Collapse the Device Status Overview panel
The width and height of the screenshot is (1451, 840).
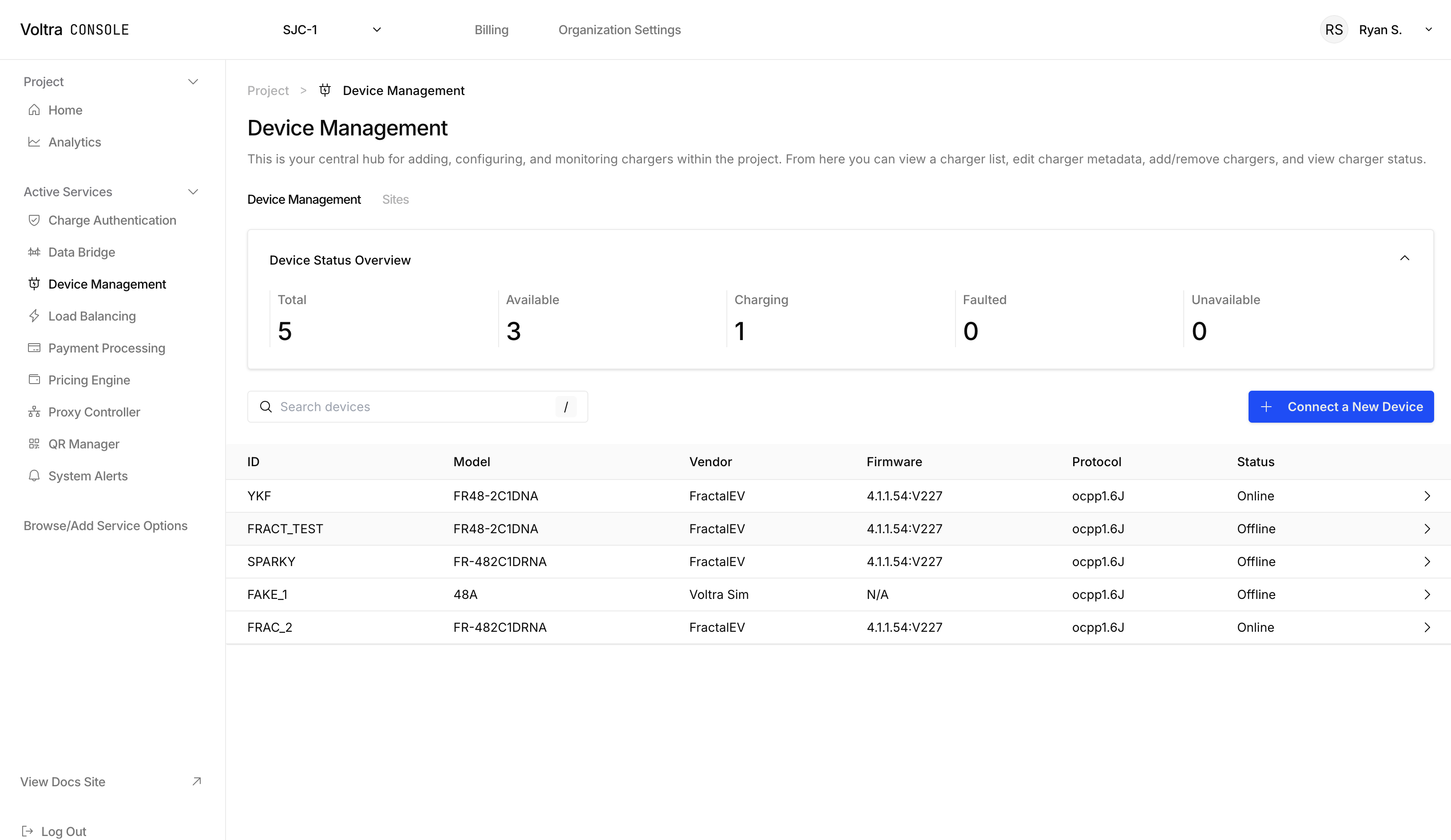(1405, 258)
